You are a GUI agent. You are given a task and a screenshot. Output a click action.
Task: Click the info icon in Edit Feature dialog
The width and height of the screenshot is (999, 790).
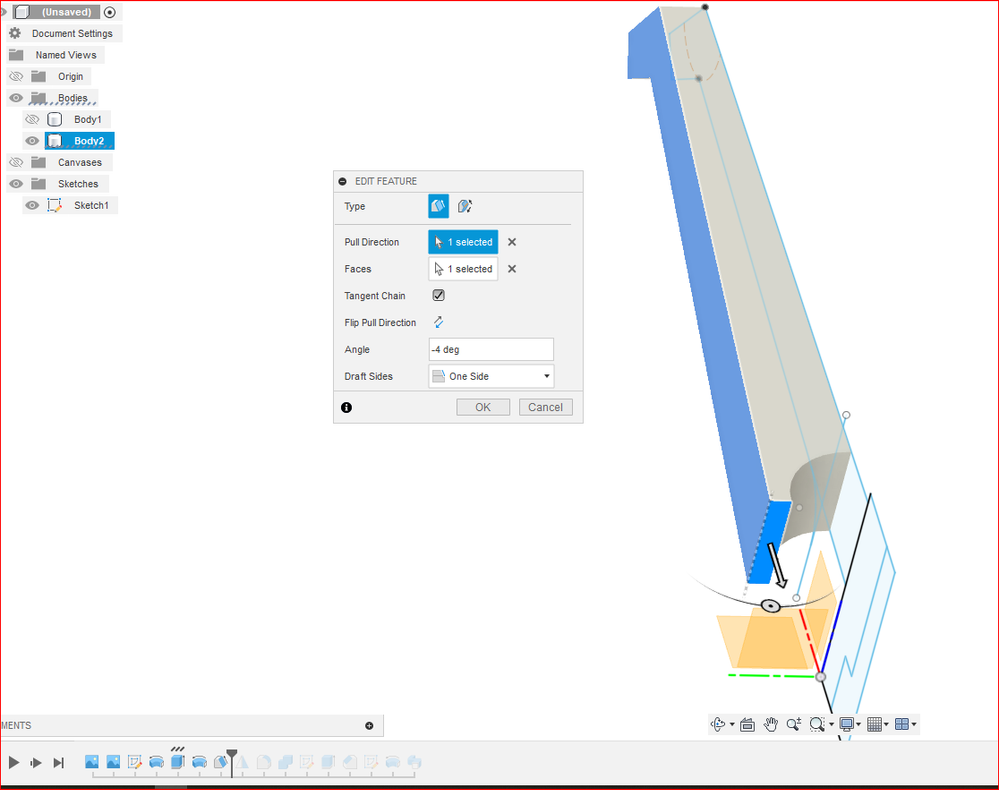pos(347,407)
